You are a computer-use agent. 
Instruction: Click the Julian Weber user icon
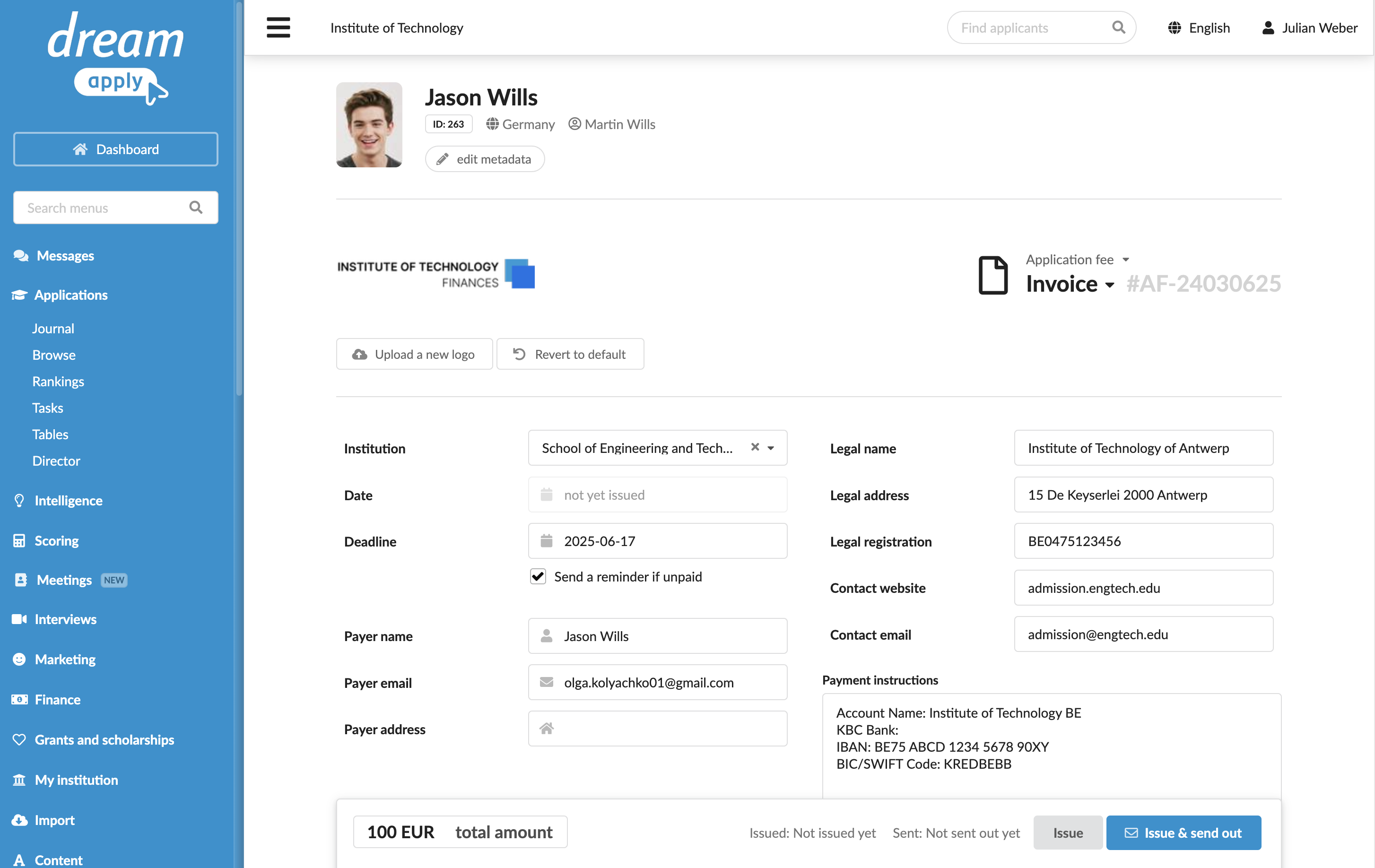pyautogui.click(x=1268, y=27)
